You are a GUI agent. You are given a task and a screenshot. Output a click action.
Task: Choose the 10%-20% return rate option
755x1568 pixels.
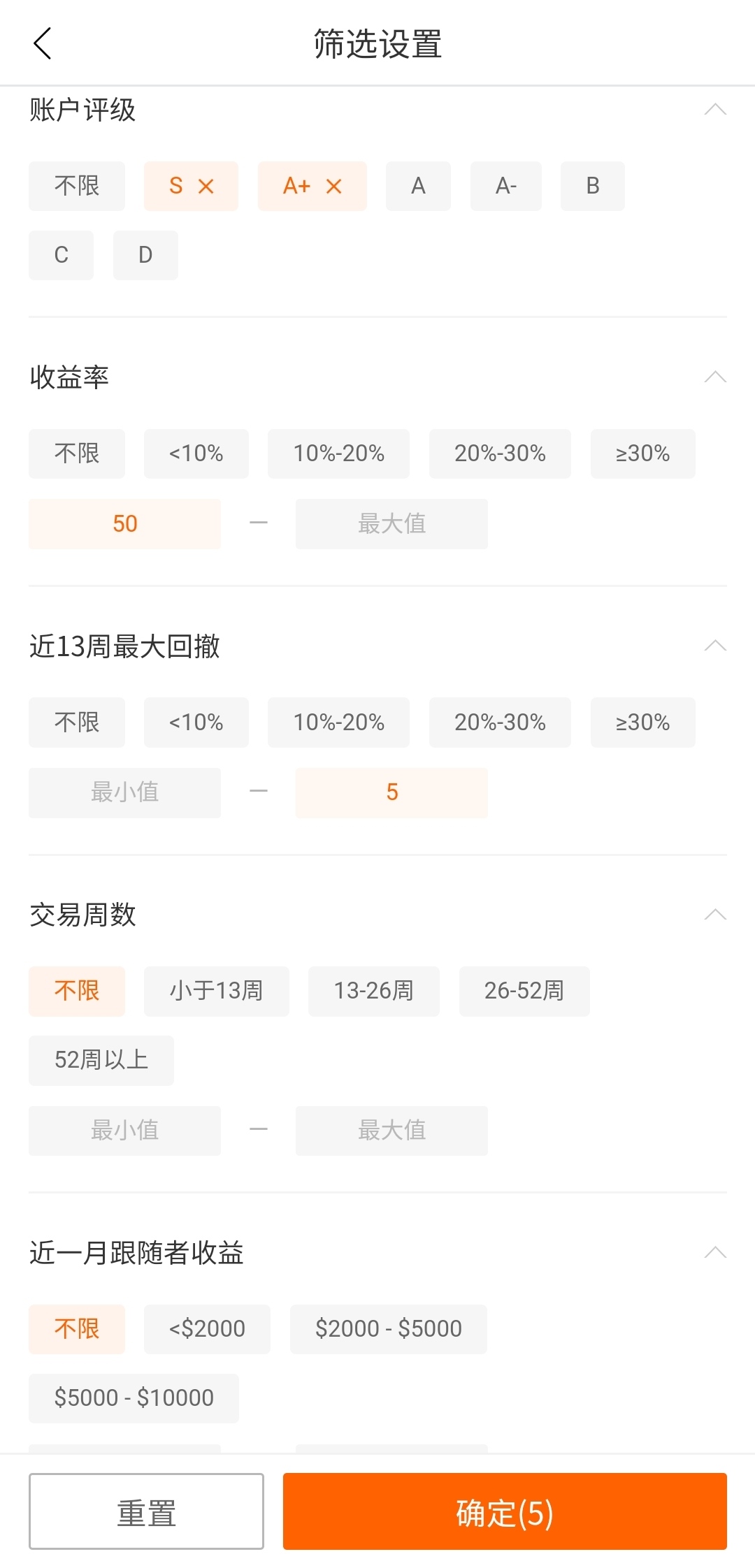pyautogui.click(x=339, y=453)
